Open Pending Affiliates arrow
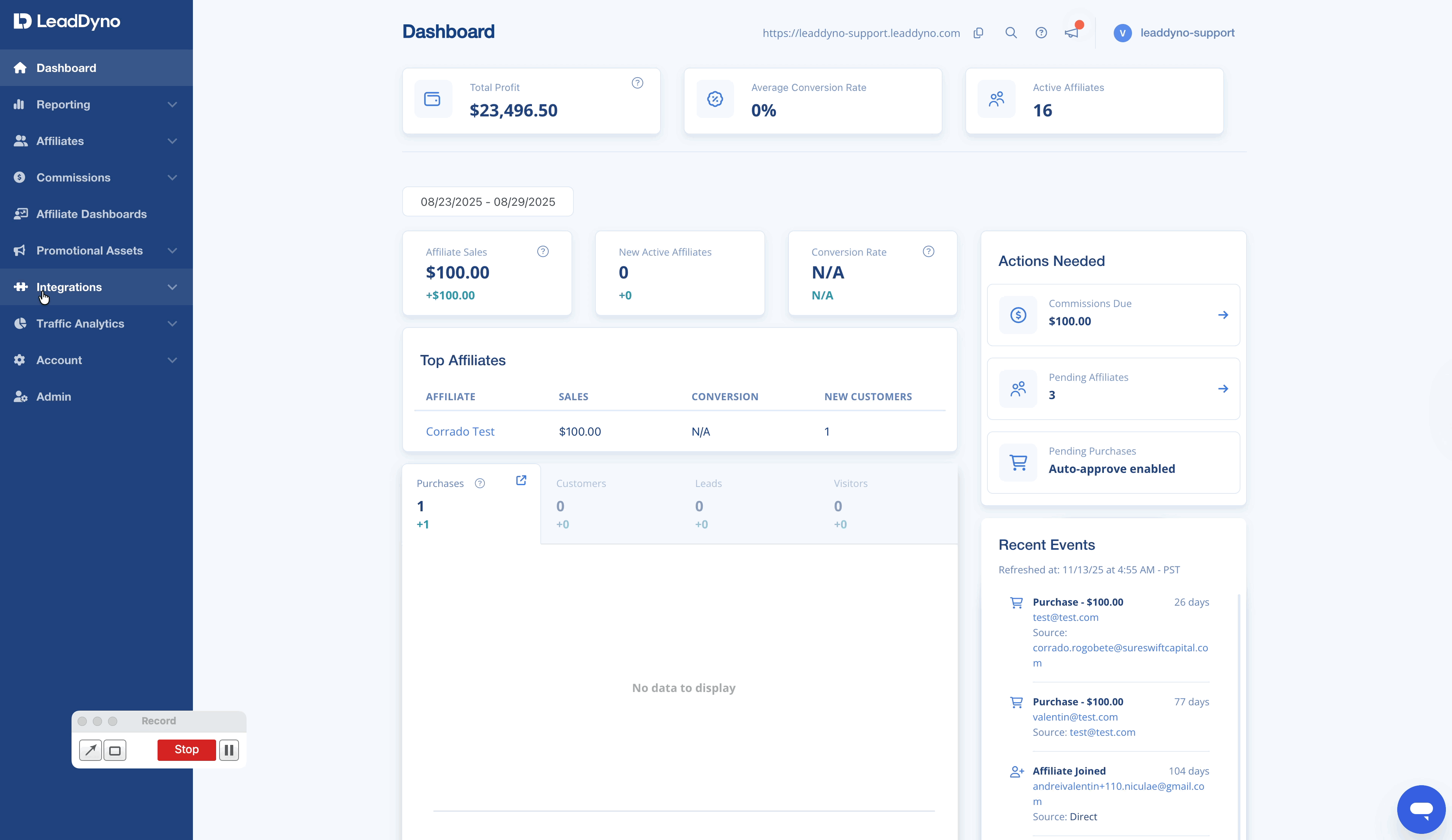The width and height of the screenshot is (1452, 840). [x=1223, y=389]
